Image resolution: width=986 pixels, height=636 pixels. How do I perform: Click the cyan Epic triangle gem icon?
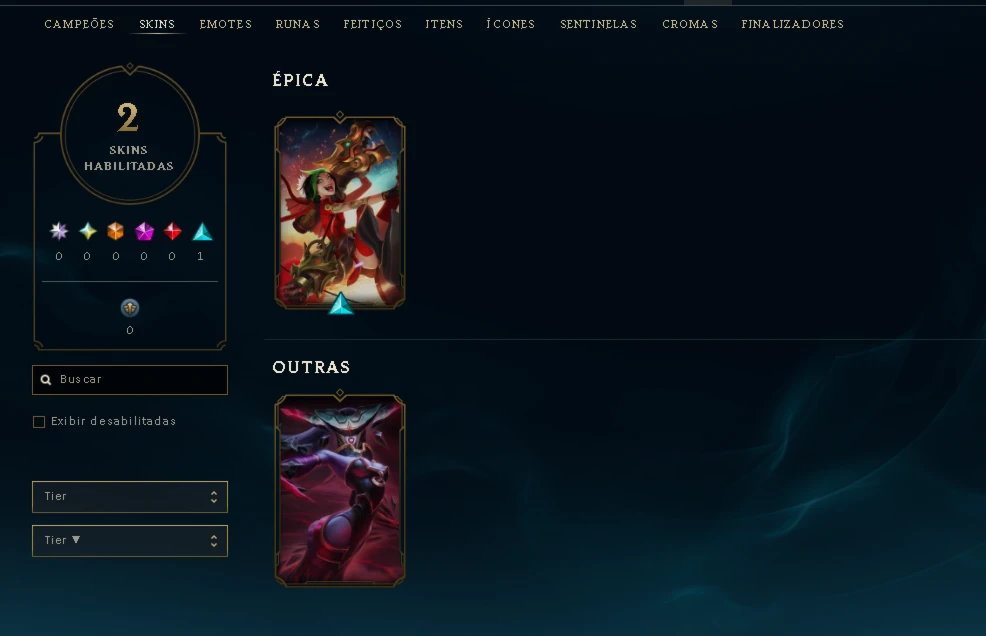[x=202, y=232]
